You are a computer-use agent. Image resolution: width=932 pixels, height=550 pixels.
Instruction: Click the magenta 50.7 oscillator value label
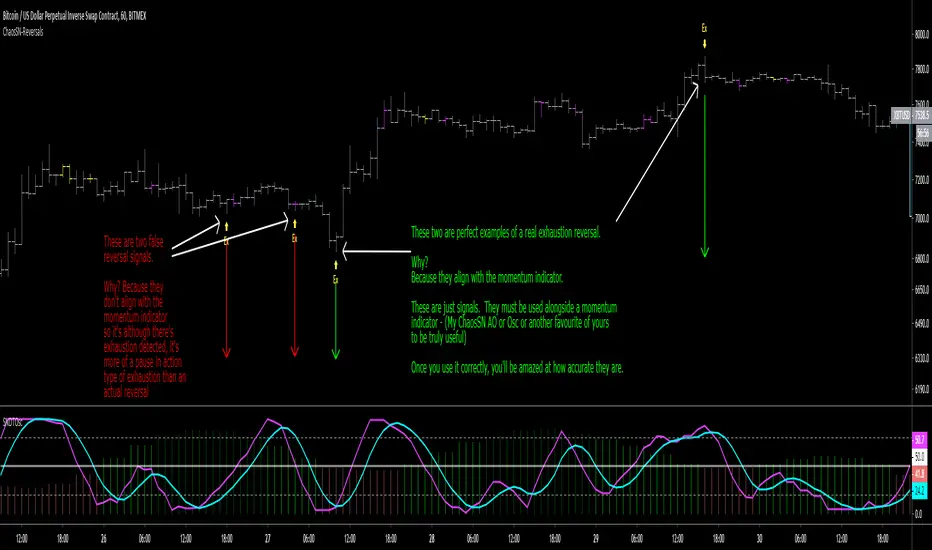(920, 440)
